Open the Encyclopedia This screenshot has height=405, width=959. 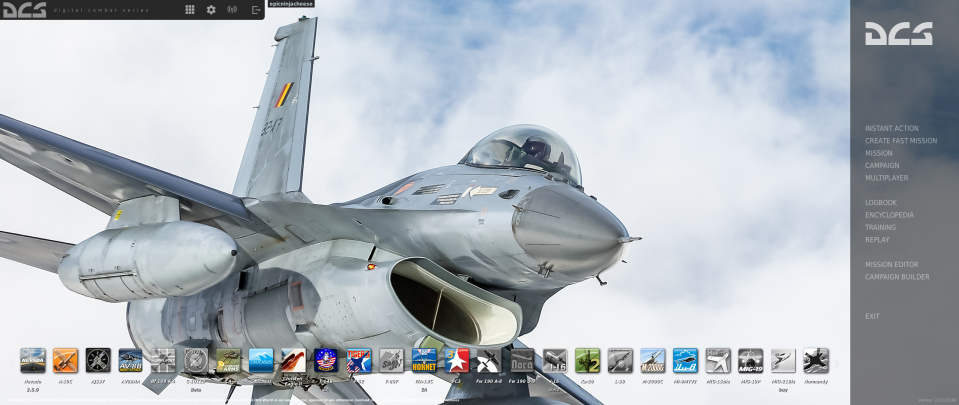point(889,215)
